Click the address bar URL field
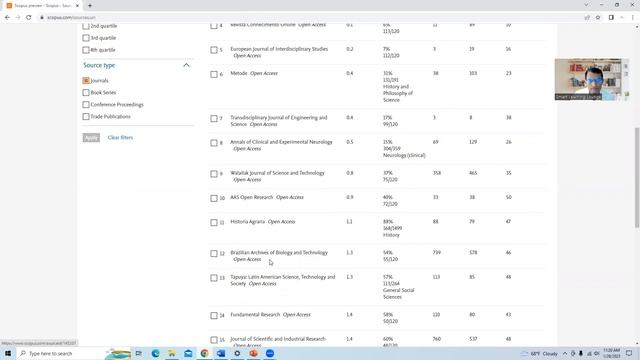 (310, 18)
